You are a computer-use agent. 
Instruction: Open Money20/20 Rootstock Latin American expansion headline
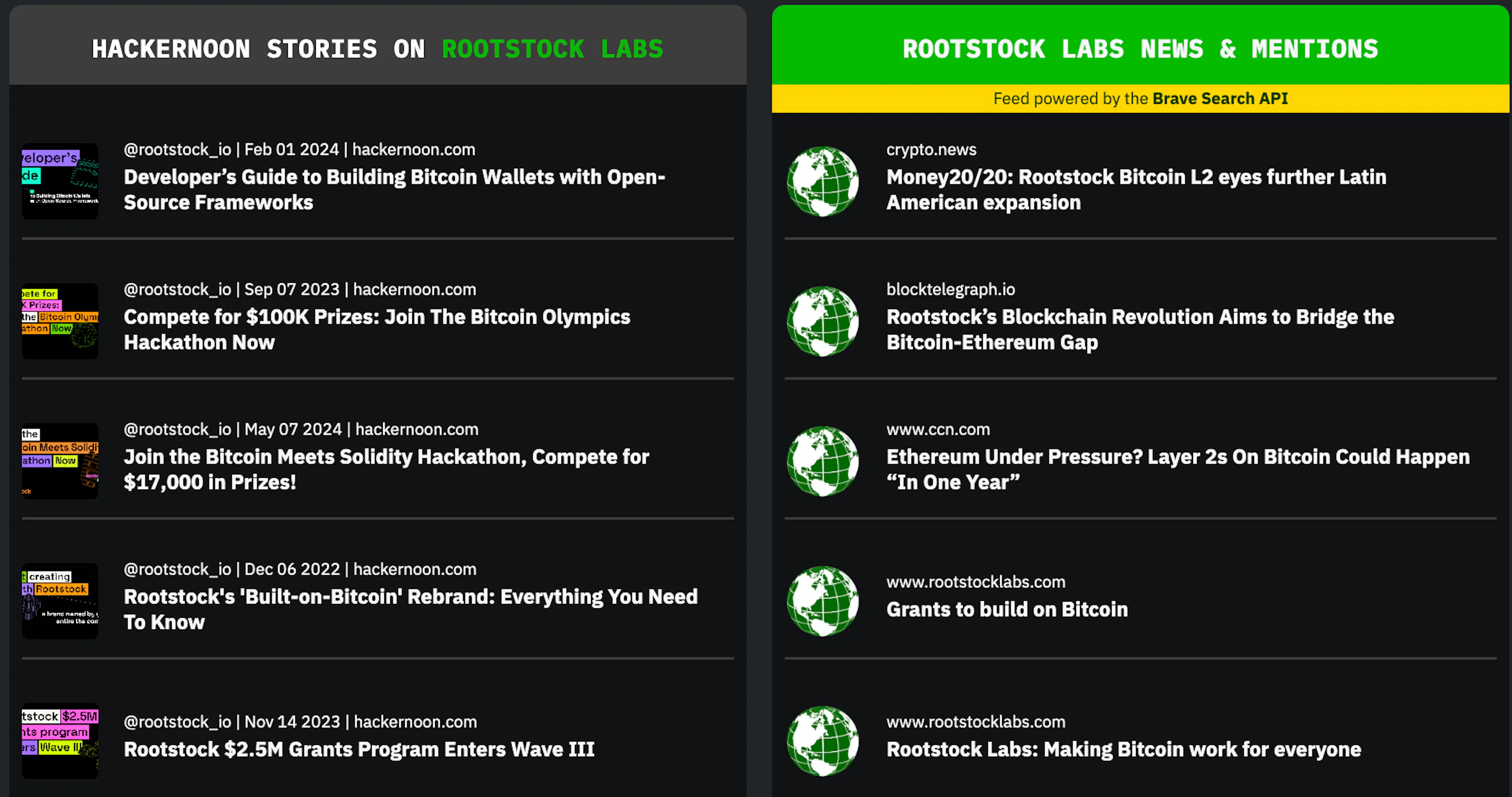point(1136,189)
